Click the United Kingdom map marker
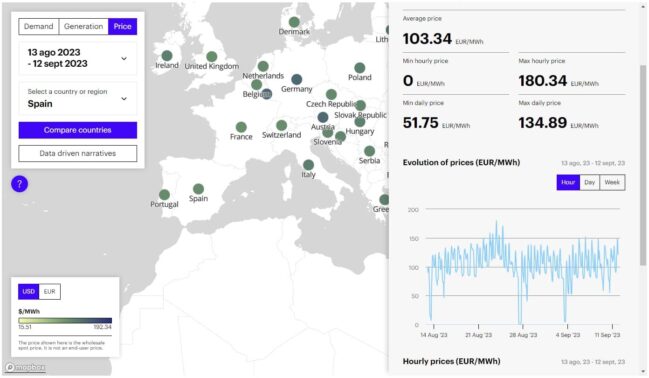This screenshot has width=649, height=378. [212, 56]
